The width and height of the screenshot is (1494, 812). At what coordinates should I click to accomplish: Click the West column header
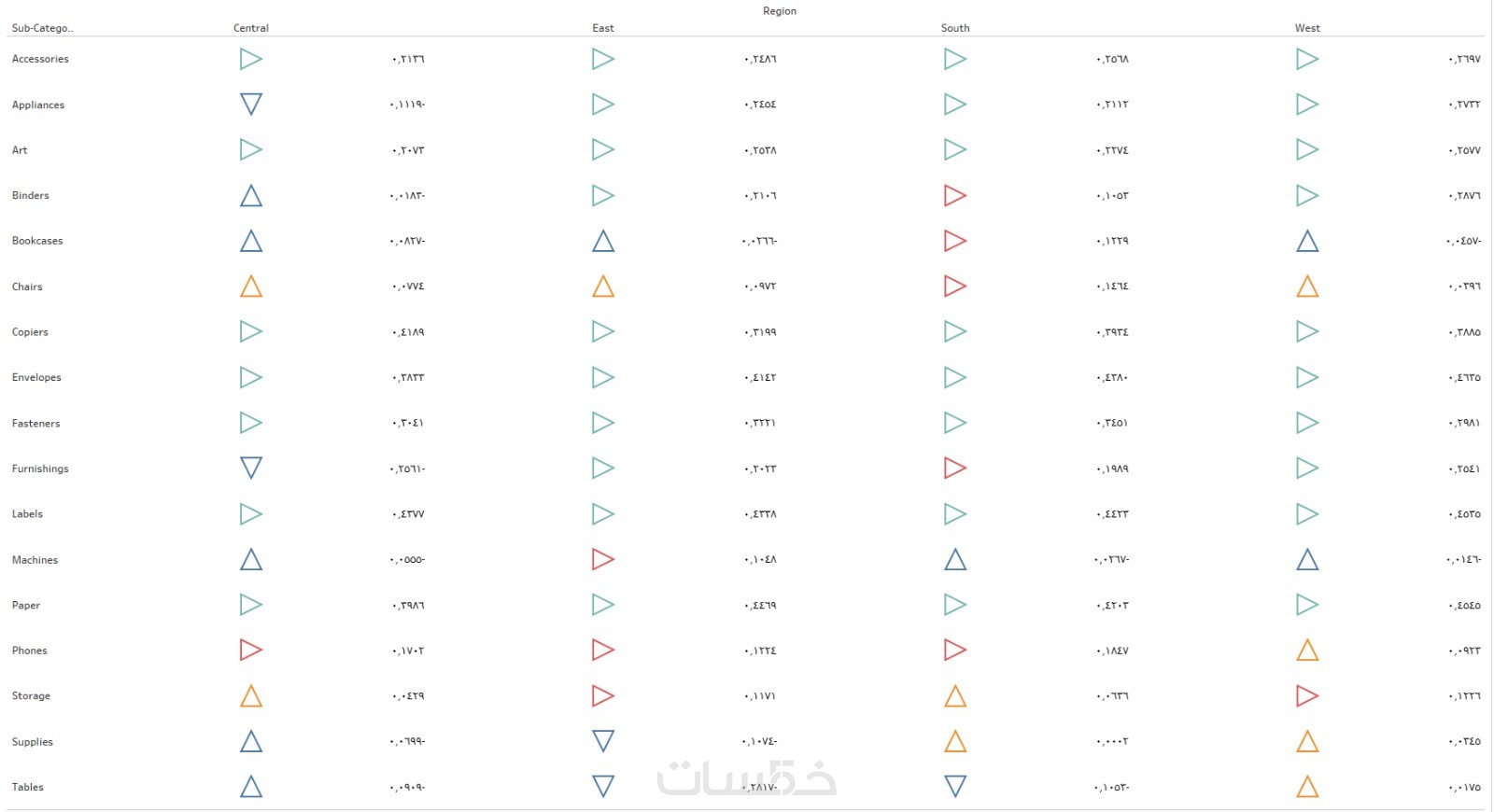coord(1307,28)
